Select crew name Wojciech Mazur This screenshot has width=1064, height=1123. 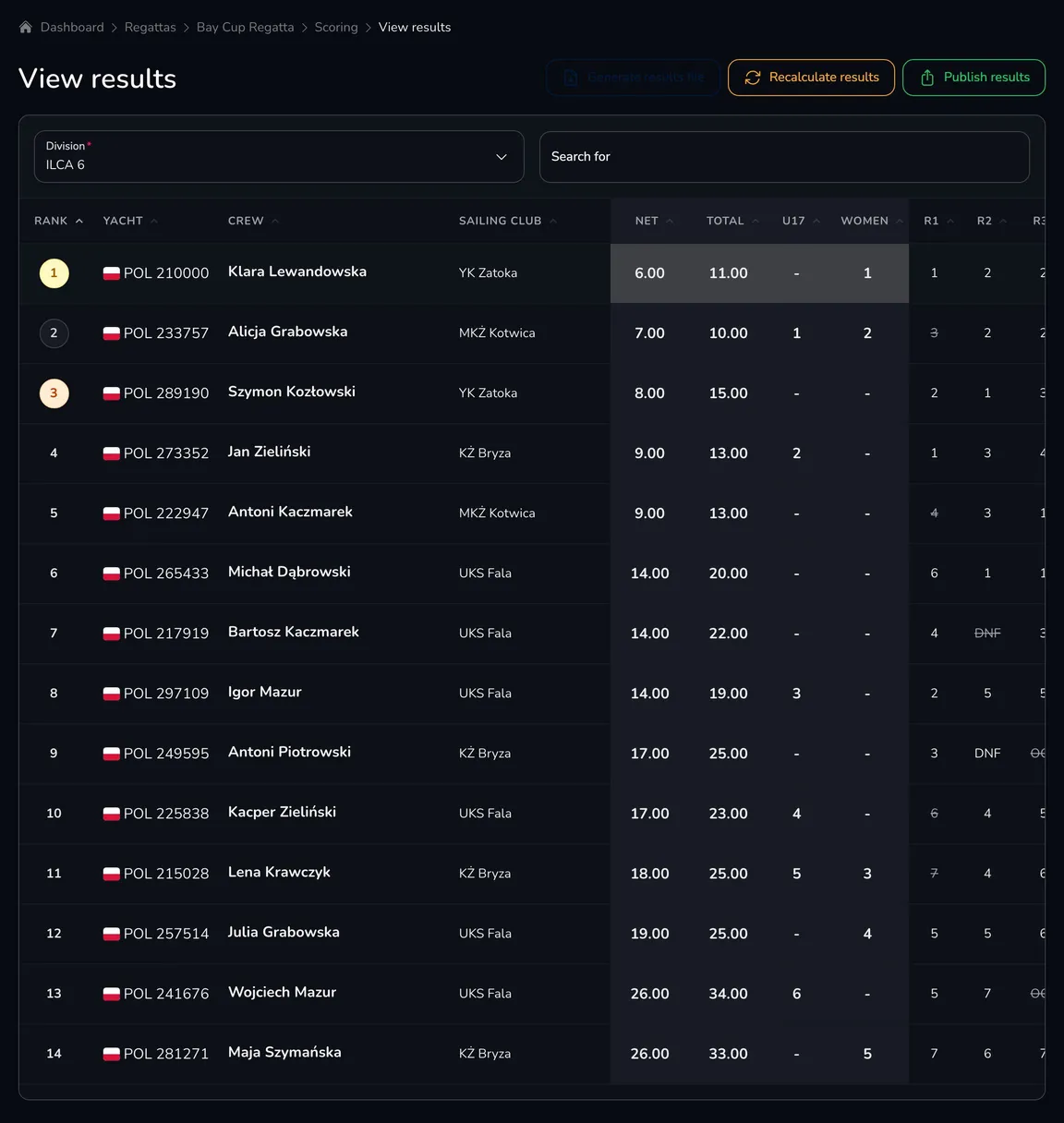283,992
